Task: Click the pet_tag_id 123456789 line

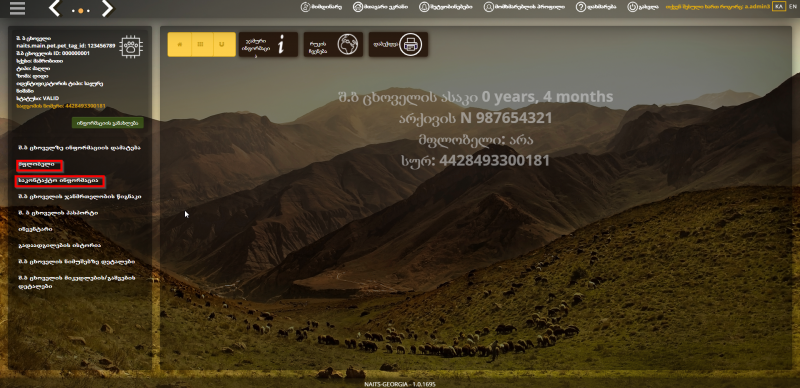Action: click(x=65, y=45)
